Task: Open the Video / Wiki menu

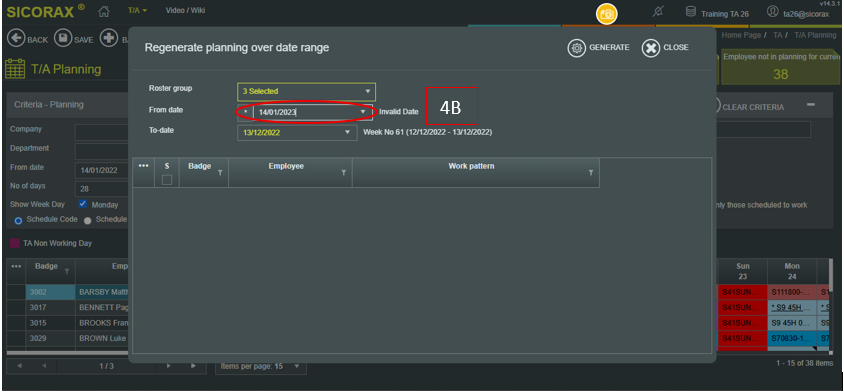Action: coord(185,10)
